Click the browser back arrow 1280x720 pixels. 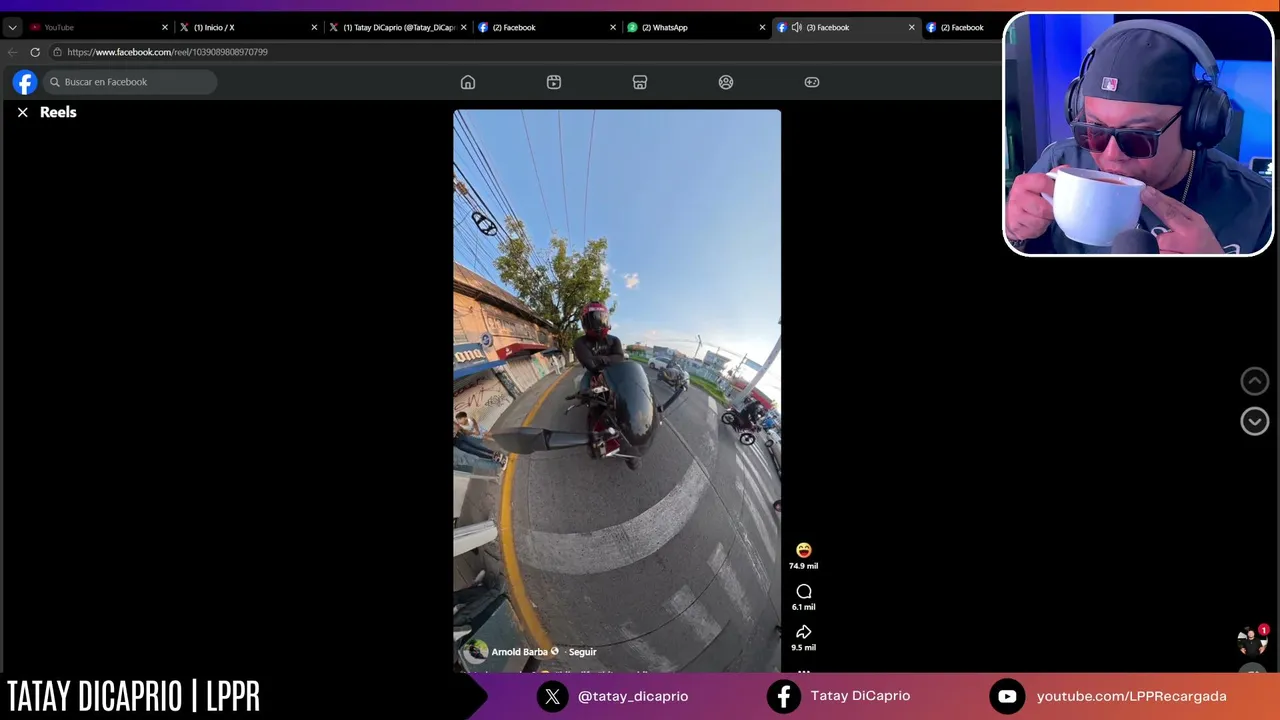click(12, 52)
